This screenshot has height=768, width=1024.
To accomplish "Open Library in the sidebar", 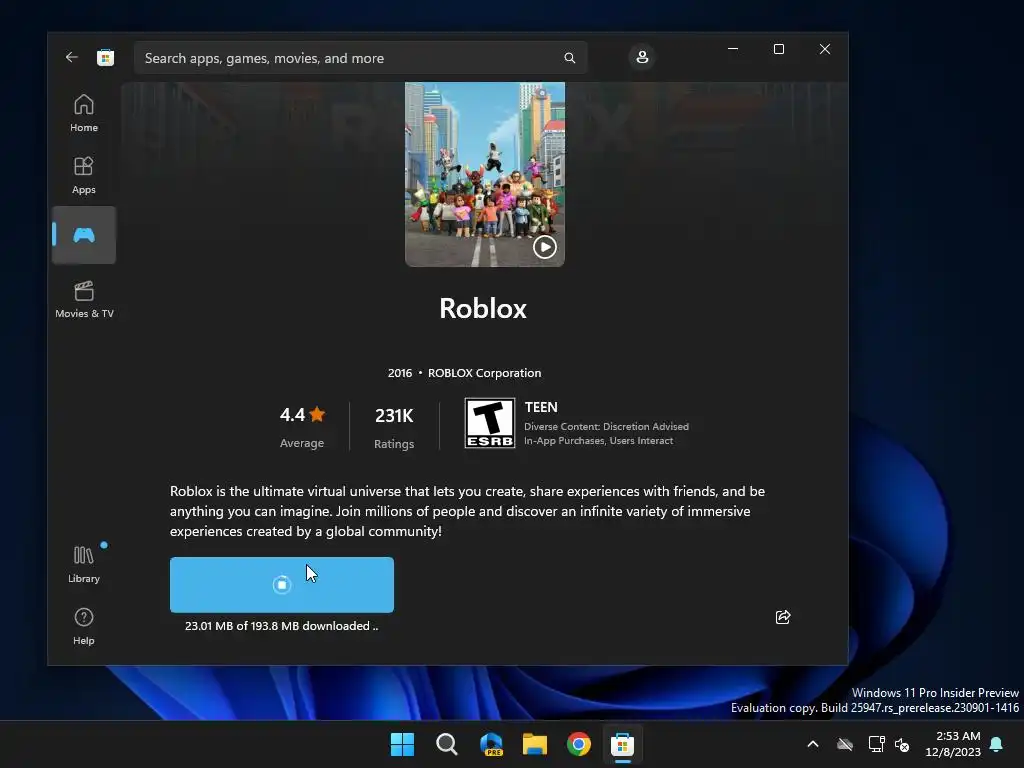I will point(84,564).
